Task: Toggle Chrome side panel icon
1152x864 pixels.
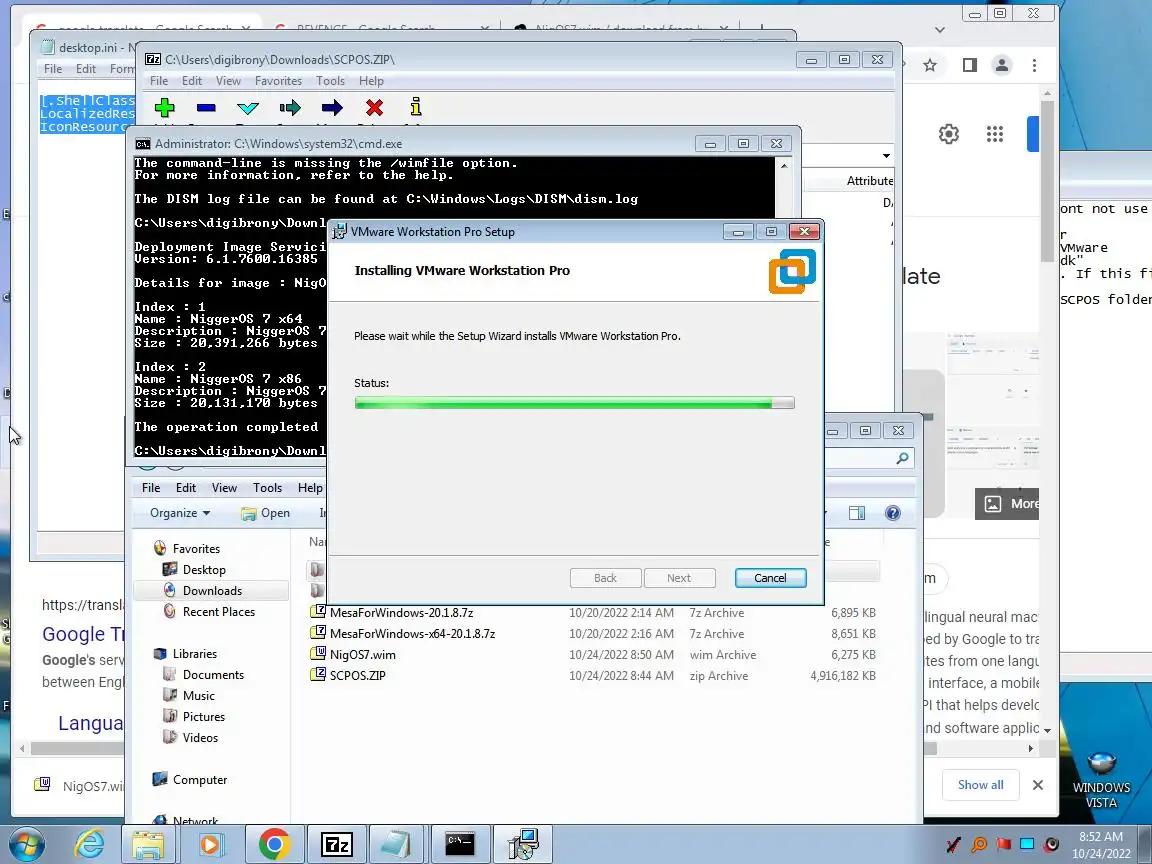Action: point(970,65)
